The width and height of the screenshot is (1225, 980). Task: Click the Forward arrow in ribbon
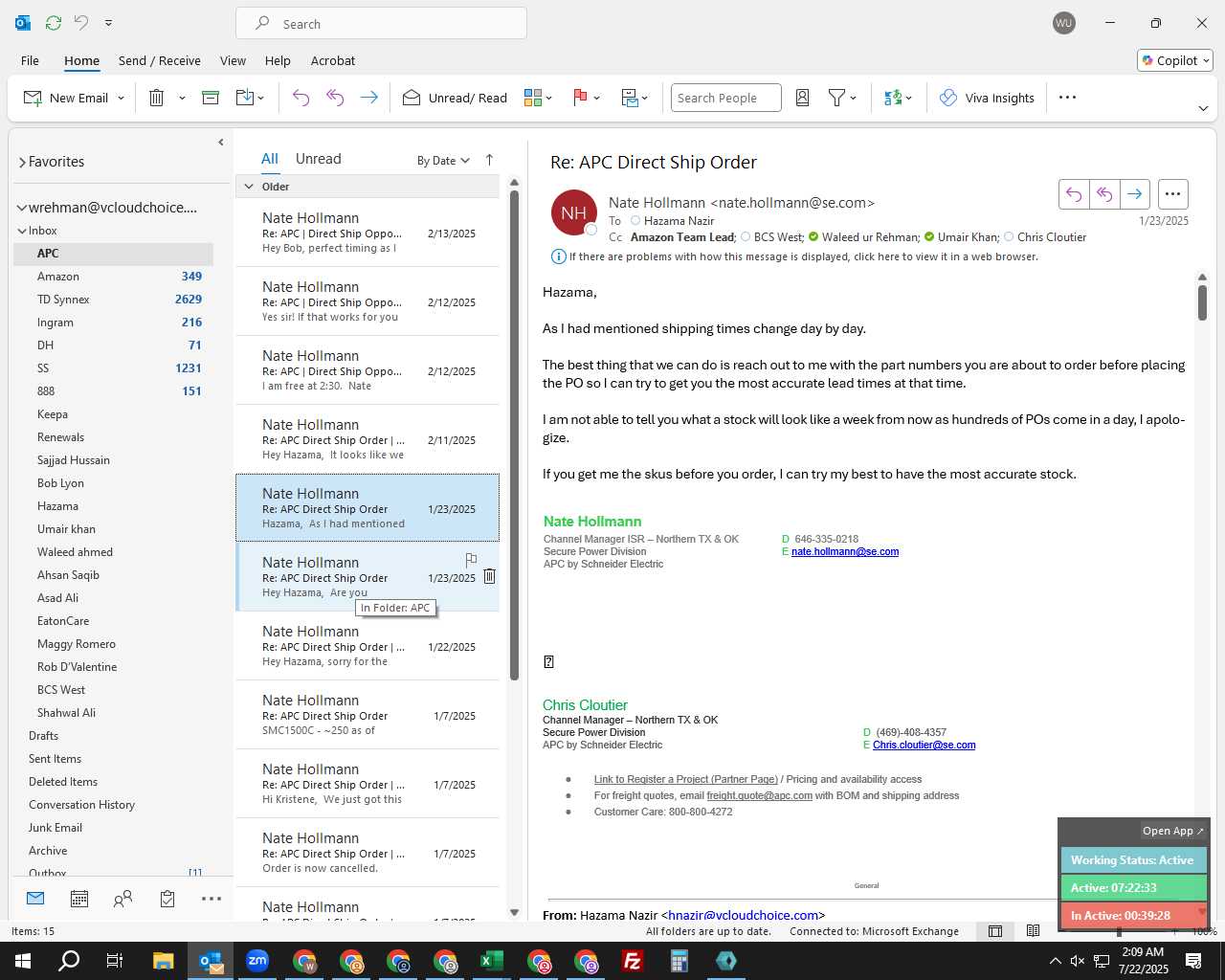(x=368, y=98)
